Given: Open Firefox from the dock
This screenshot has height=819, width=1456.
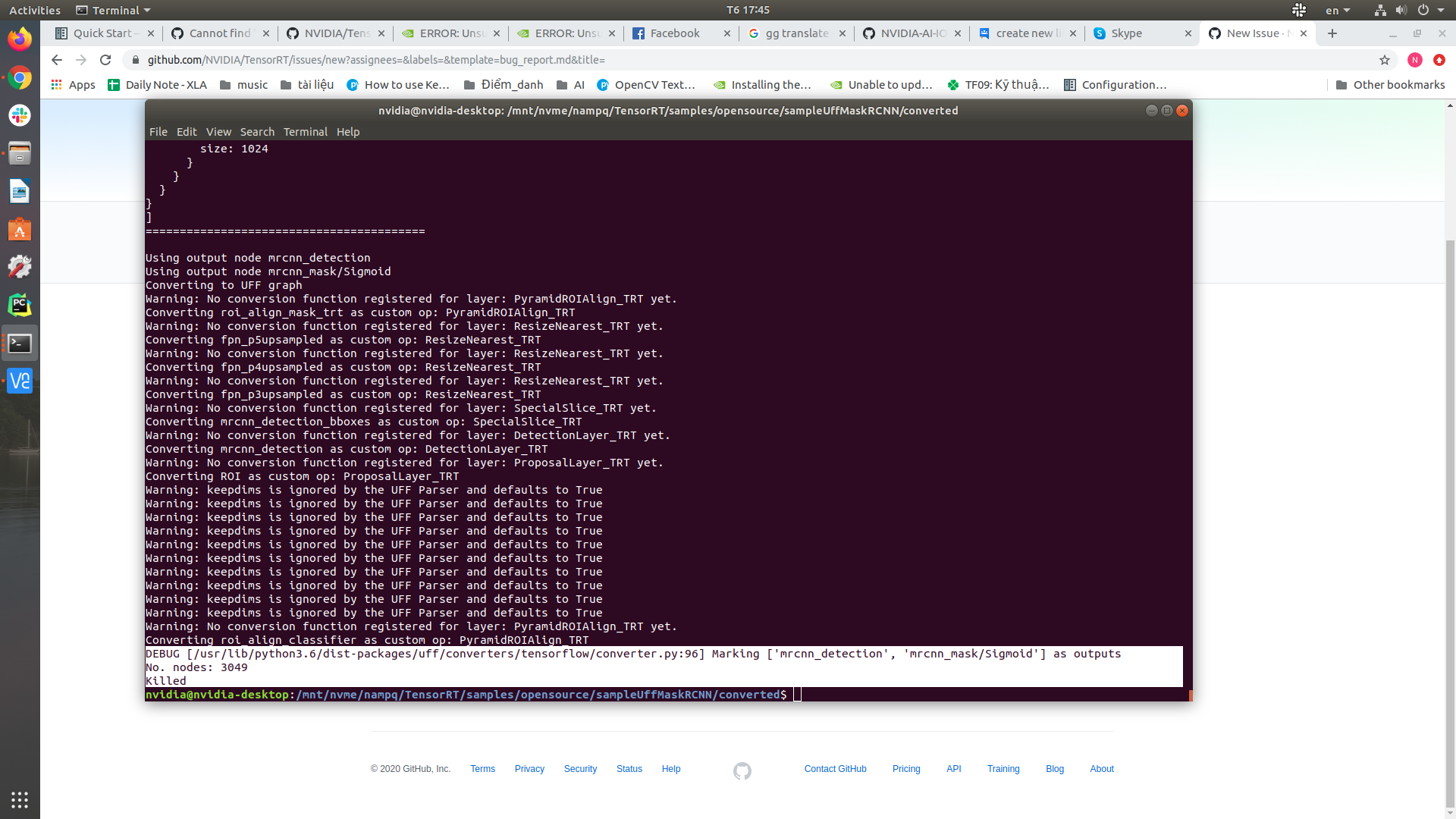Looking at the screenshot, I should 19,39.
